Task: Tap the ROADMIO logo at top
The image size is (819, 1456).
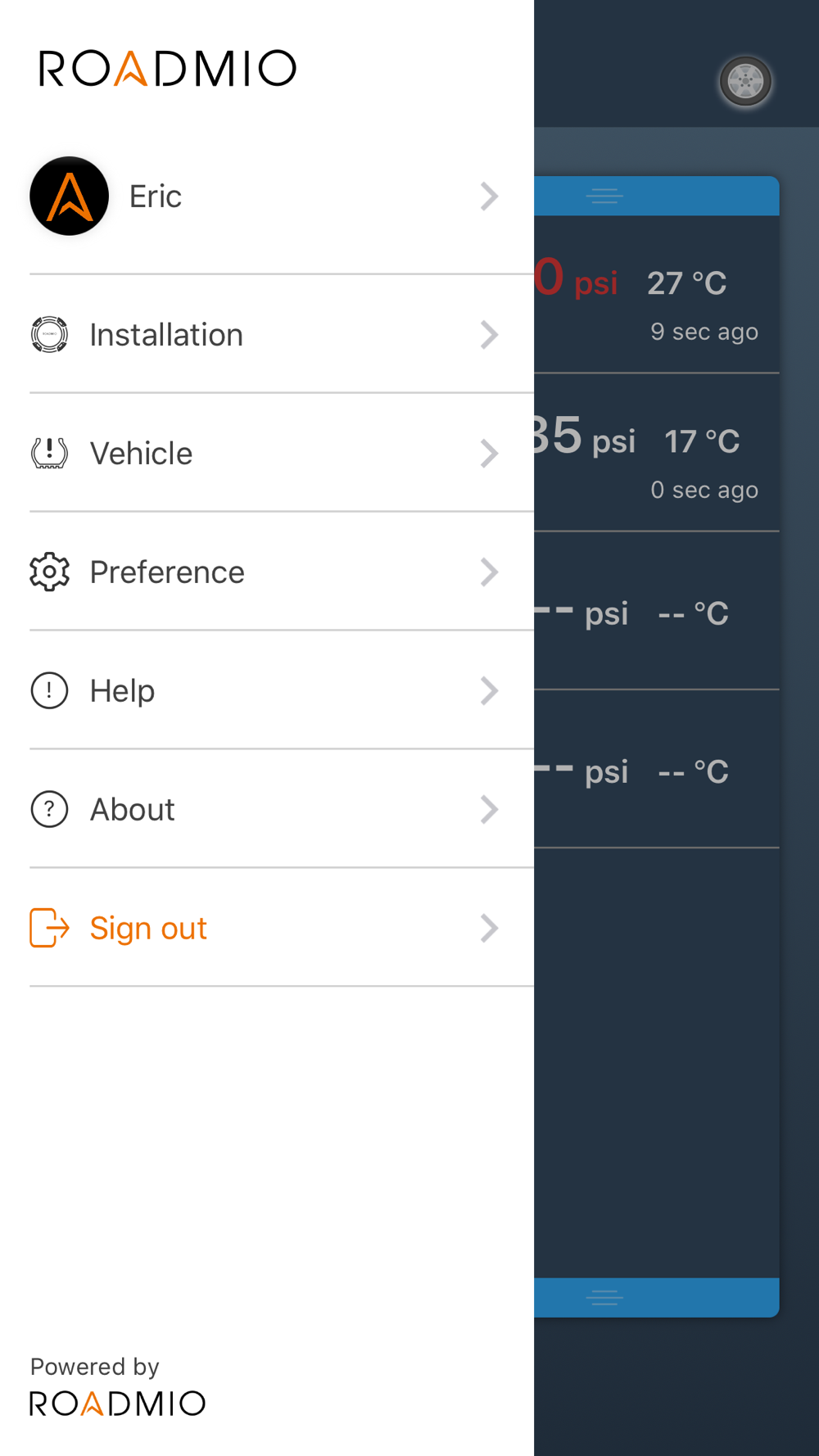Action: 168,68
